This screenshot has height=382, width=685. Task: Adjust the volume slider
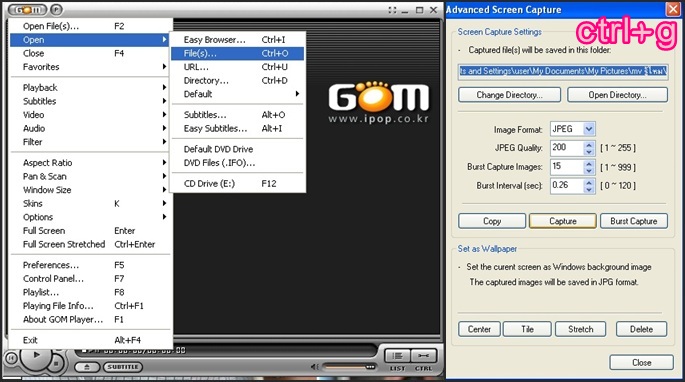(x=349, y=367)
